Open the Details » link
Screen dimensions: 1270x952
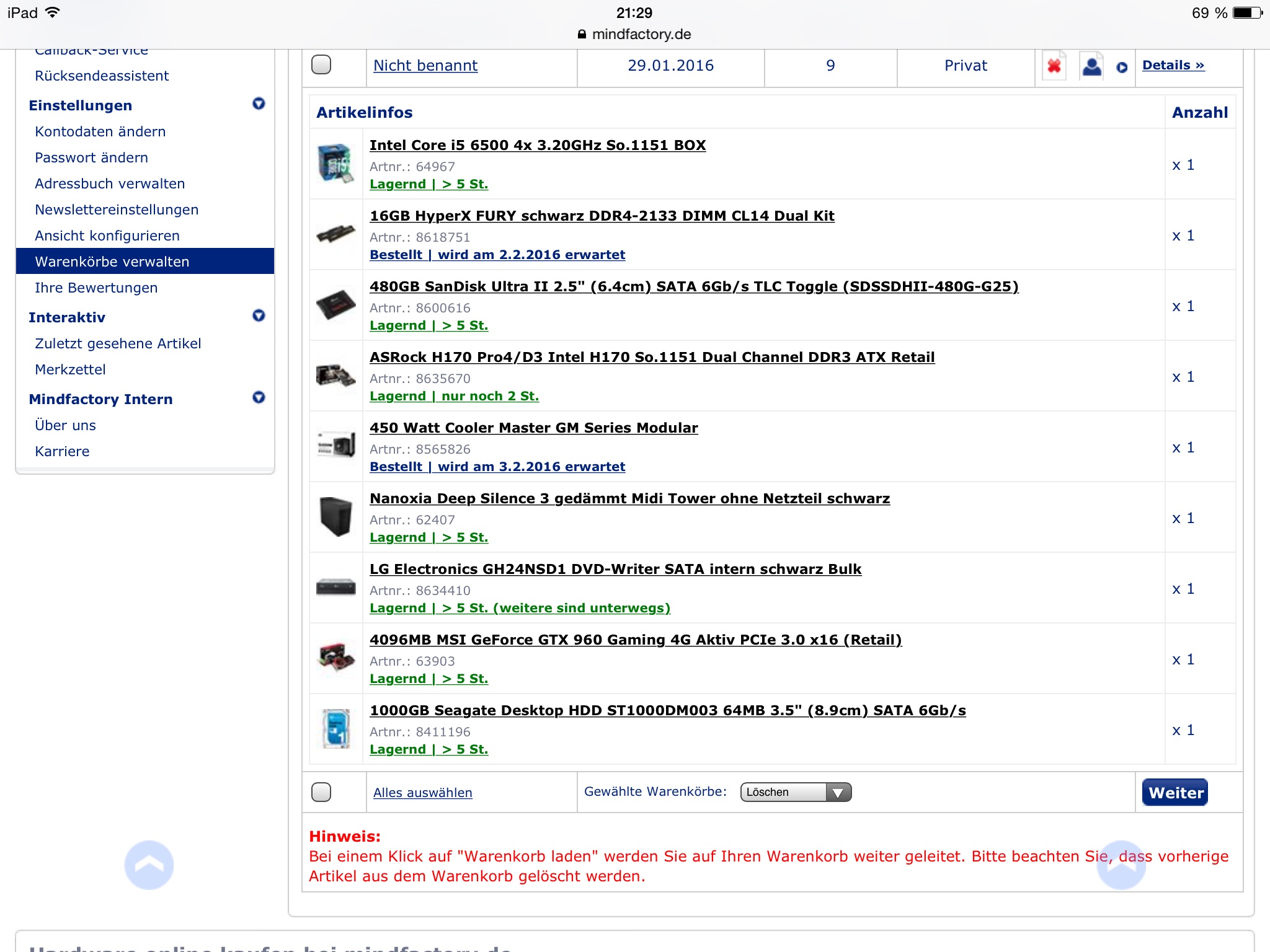(x=1173, y=65)
